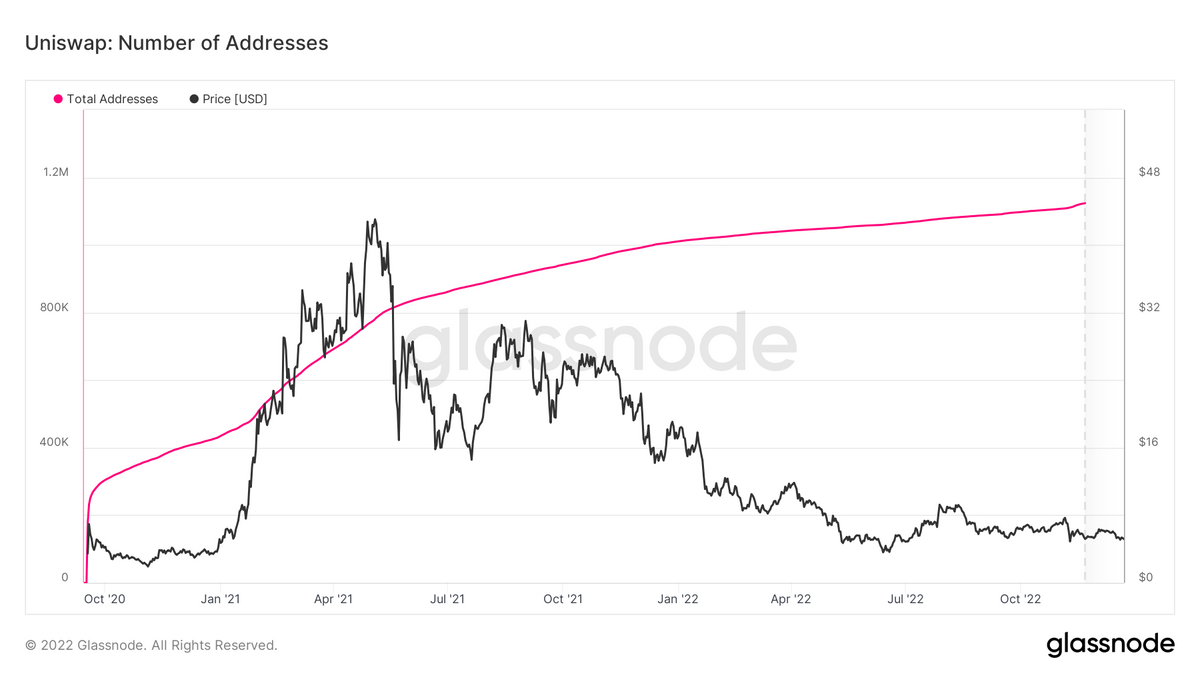
Task: Select the Oct '22 x-axis label
Action: point(1020,599)
